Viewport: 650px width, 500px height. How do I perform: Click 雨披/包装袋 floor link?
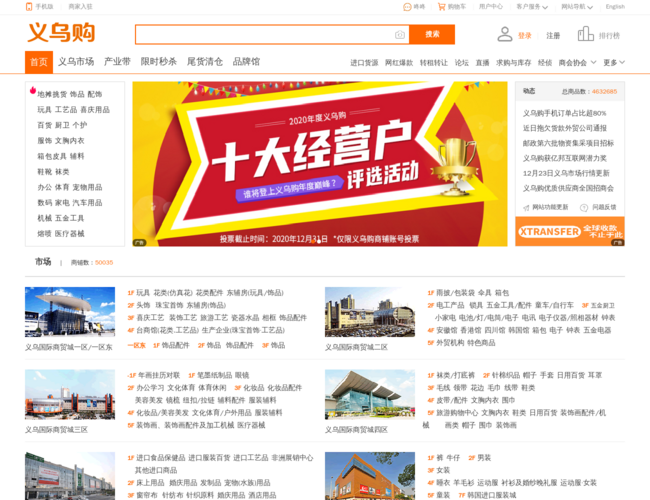(x=455, y=293)
